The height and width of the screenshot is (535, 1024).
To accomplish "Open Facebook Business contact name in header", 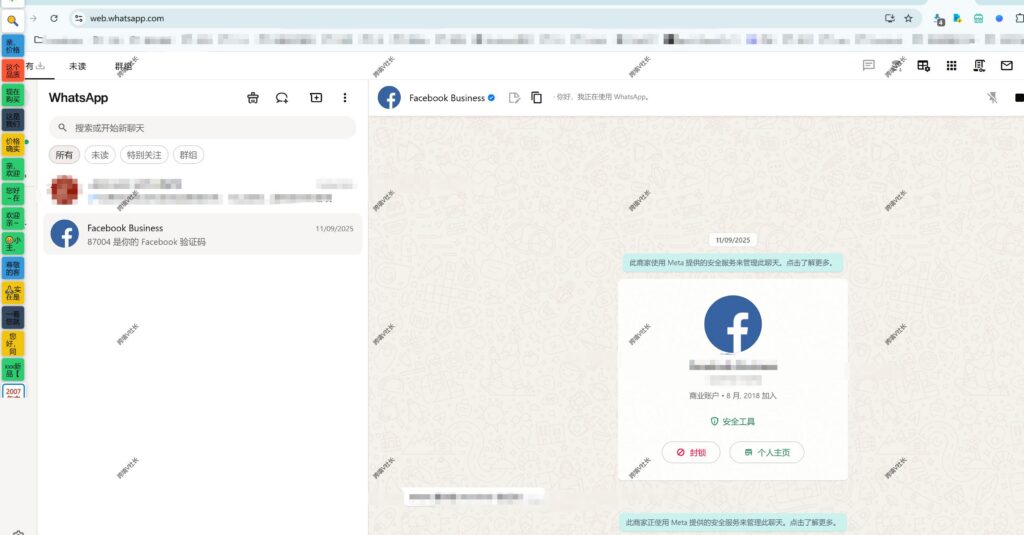I will point(447,98).
